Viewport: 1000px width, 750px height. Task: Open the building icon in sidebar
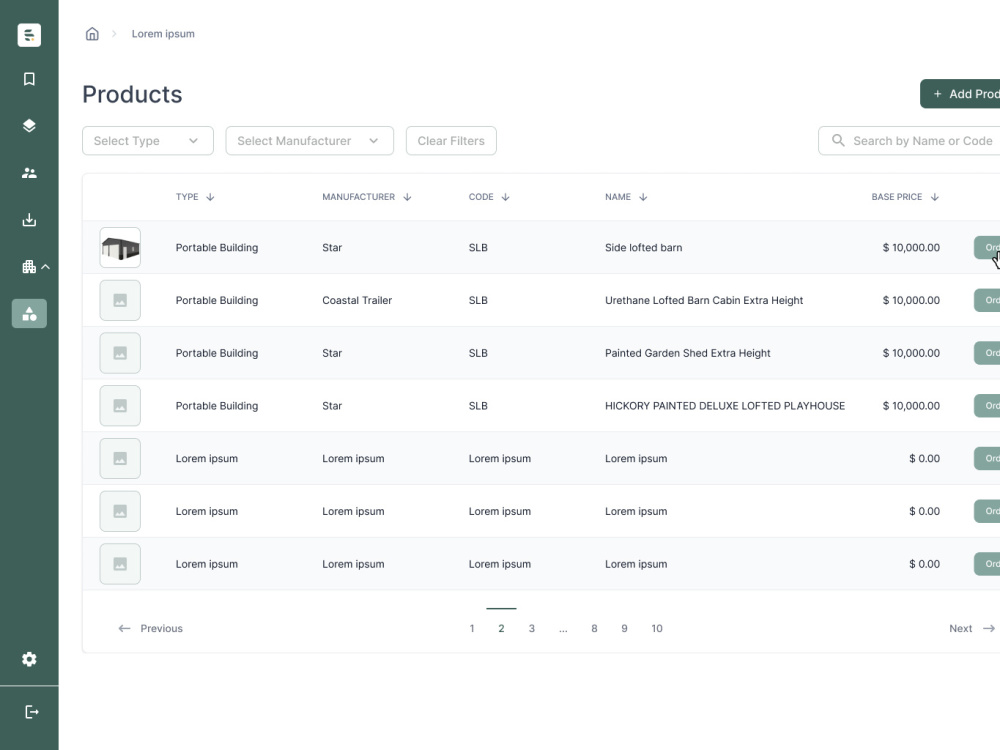(x=29, y=267)
